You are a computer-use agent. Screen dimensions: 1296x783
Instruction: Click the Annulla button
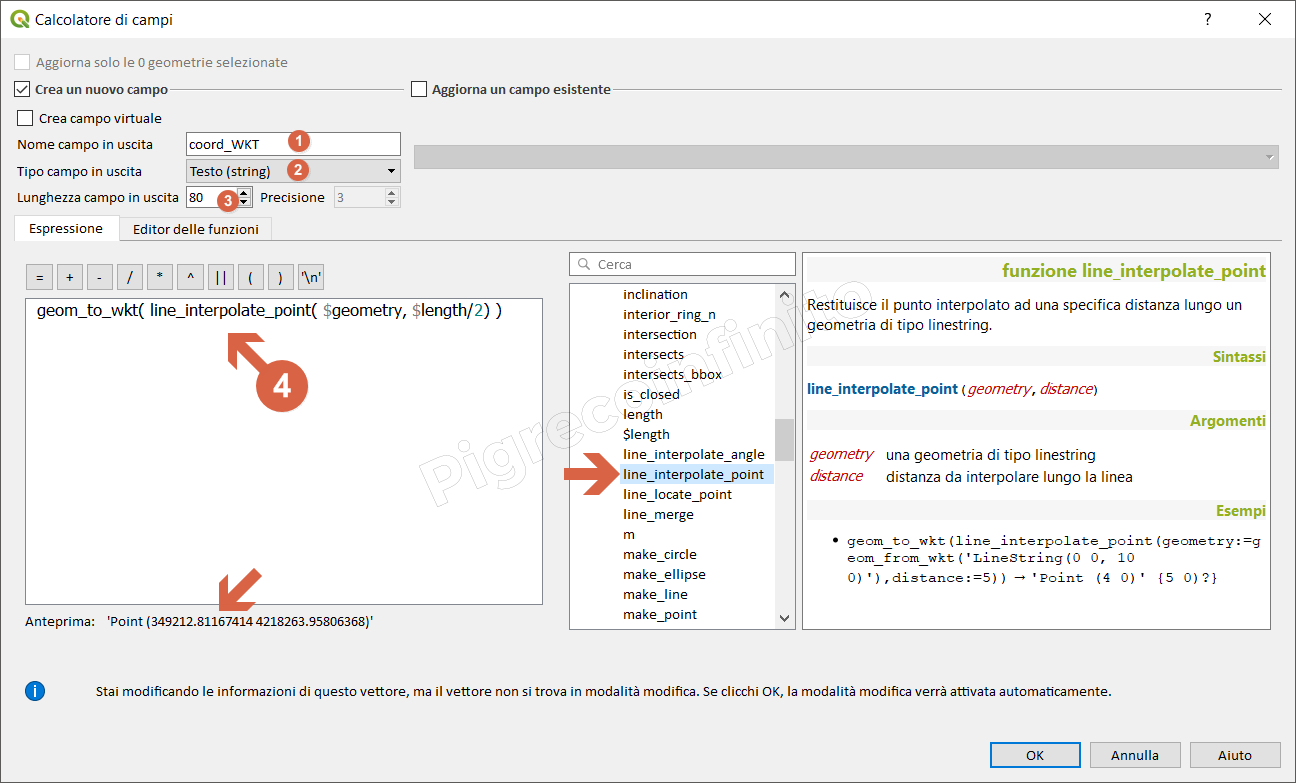click(x=1135, y=755)
